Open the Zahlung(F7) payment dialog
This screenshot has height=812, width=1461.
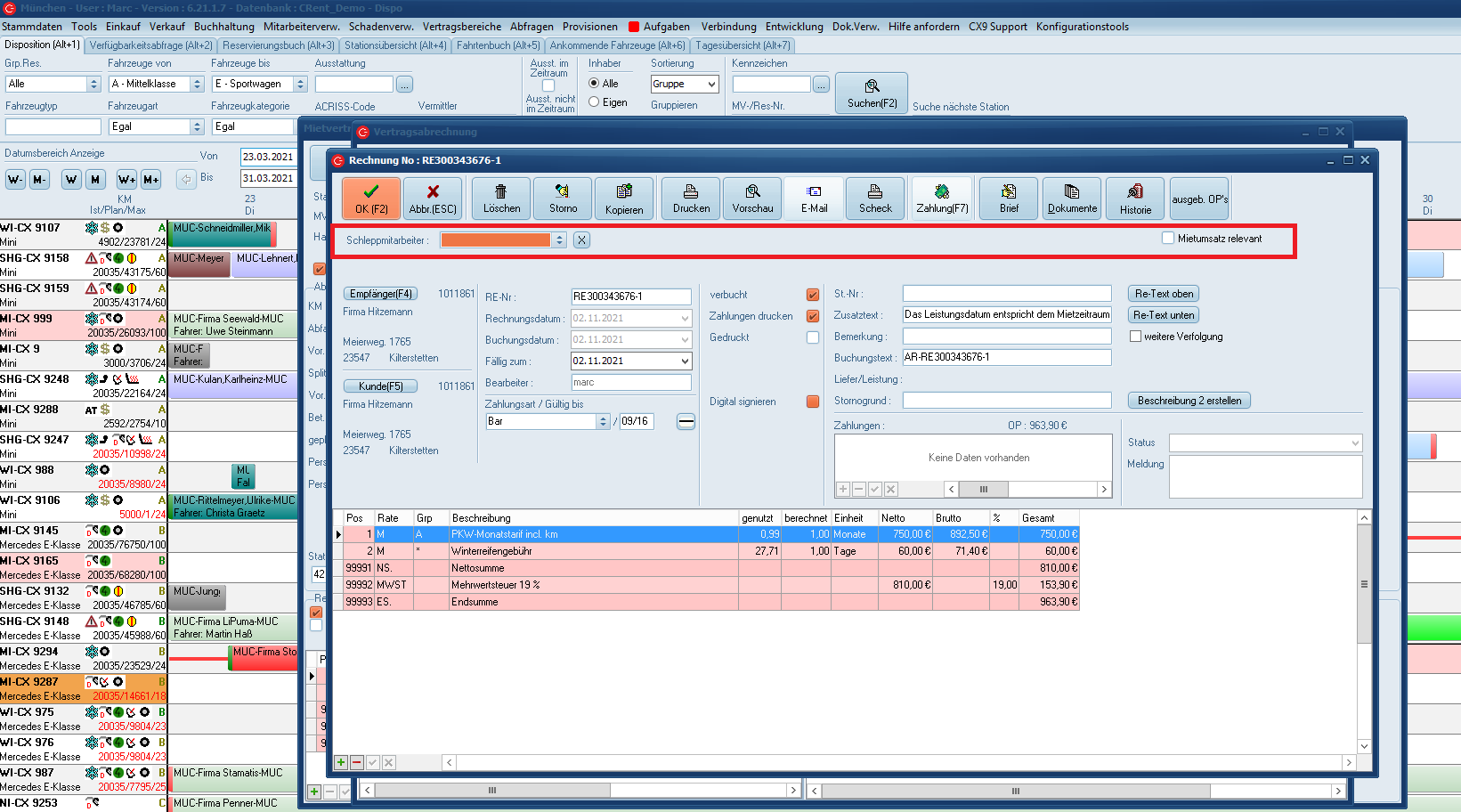pos(942,198)
